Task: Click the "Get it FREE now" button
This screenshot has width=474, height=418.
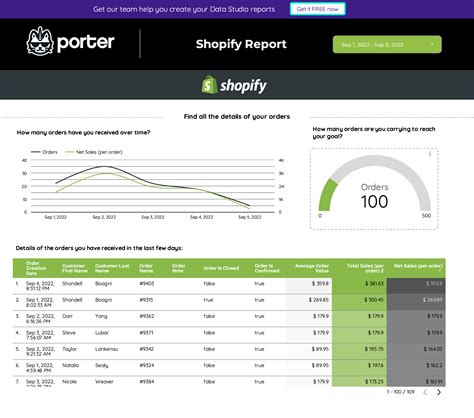Action: tap(317, 9)
